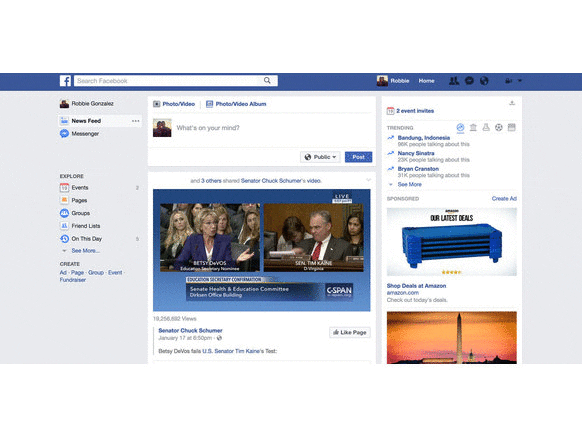
Task: Expand See More under Explore
Action: tap(85, 251)
